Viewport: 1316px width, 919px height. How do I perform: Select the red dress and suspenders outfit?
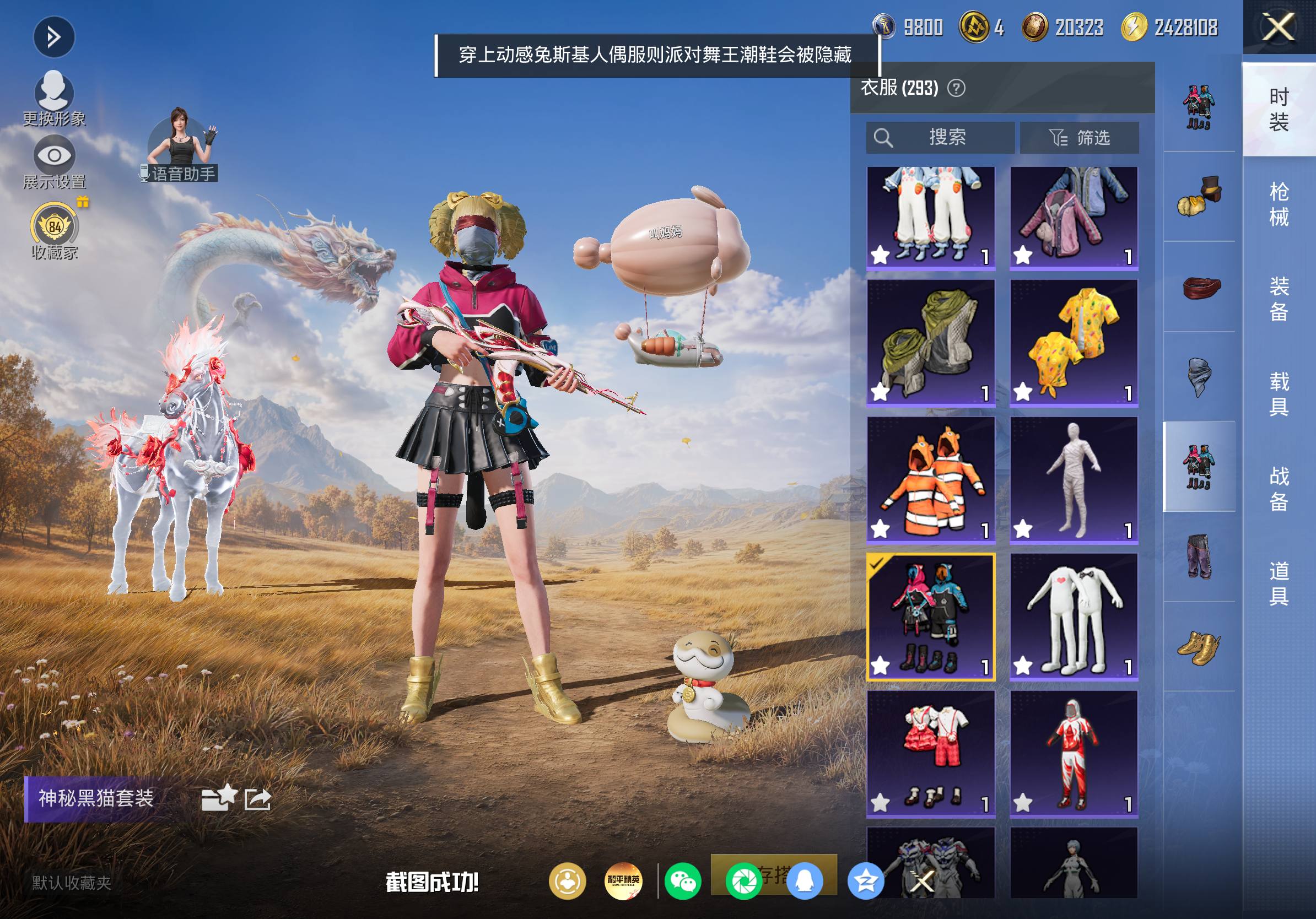coord(931,754)
